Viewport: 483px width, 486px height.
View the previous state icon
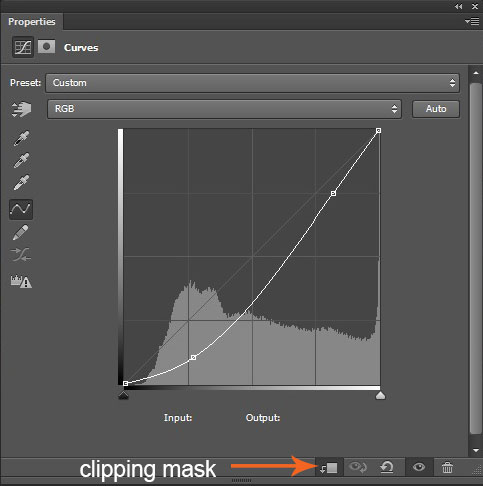[x=358, y=467]
